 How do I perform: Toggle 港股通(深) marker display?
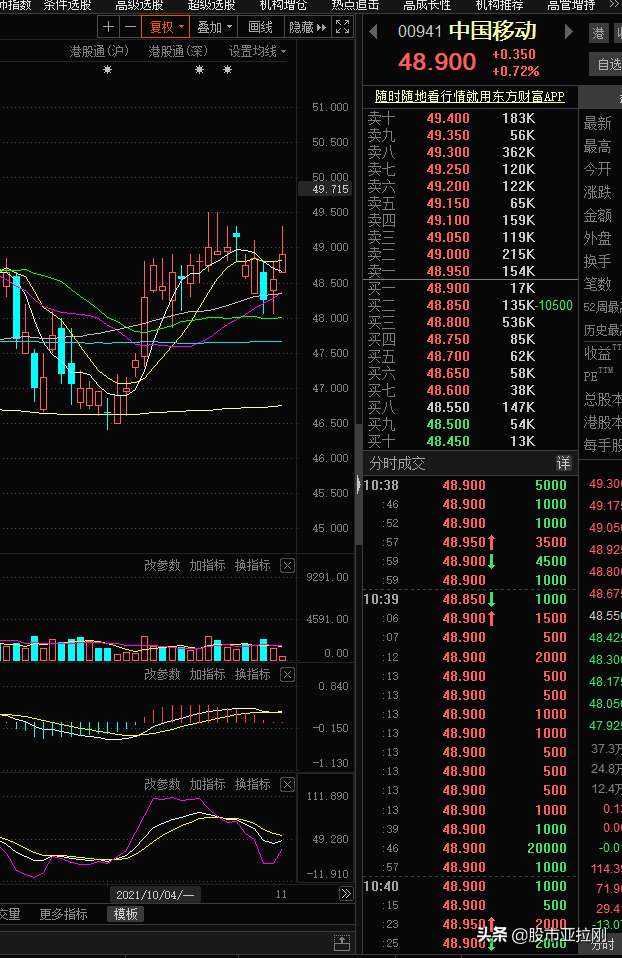(x=178, y=51)
